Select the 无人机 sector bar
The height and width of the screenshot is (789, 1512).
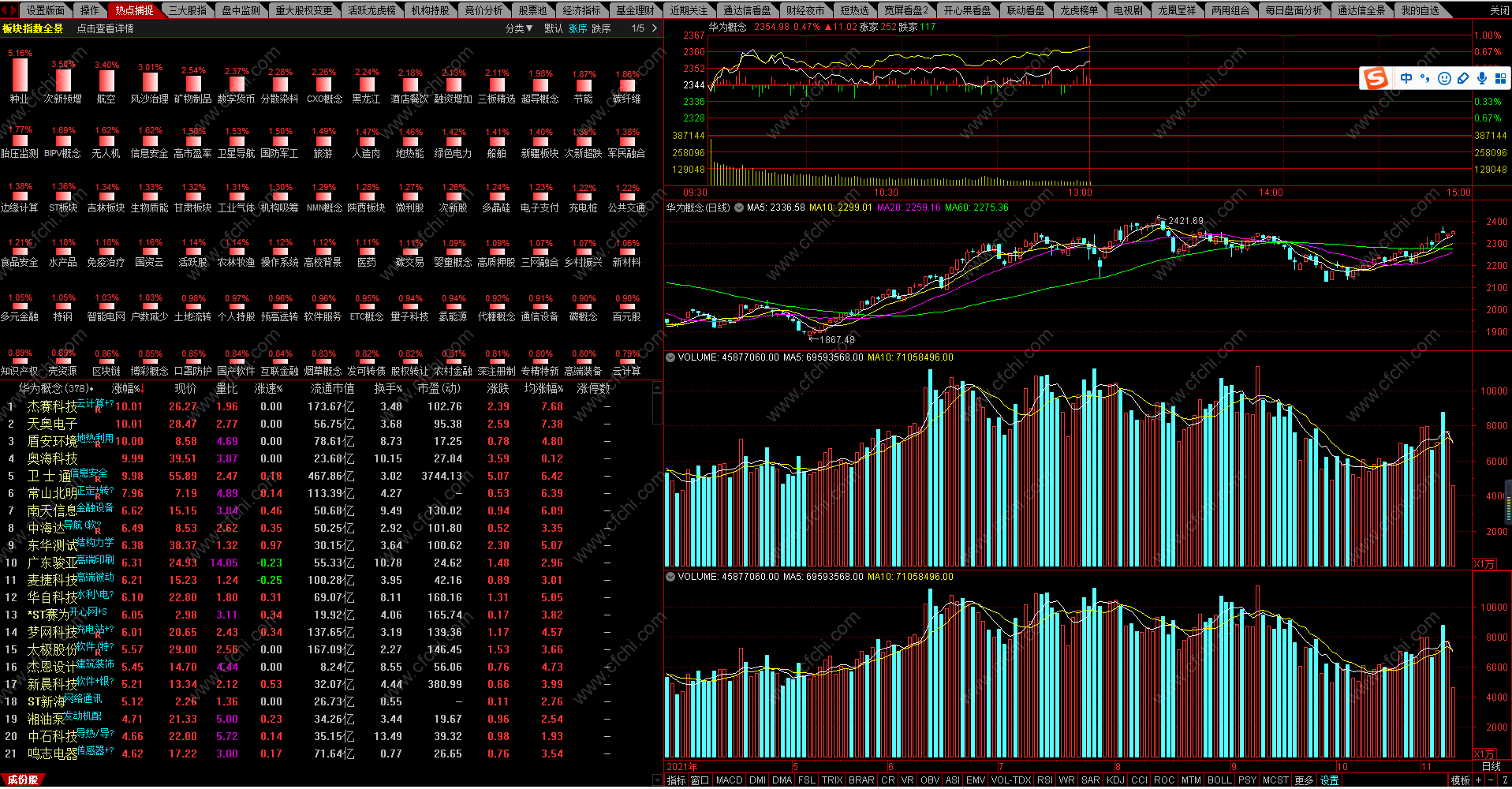[106, 143]
